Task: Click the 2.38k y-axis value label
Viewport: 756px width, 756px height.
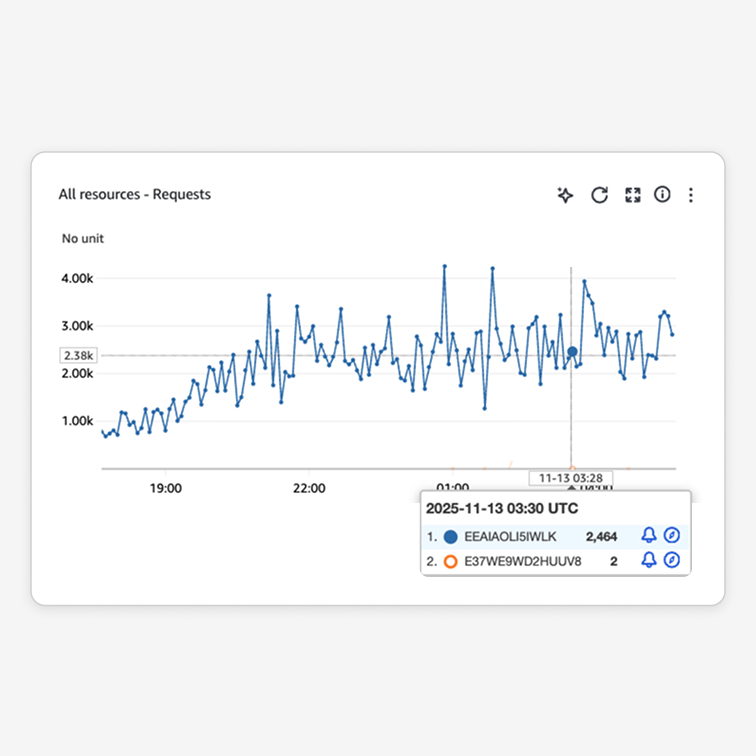Action: coord(78,355)
